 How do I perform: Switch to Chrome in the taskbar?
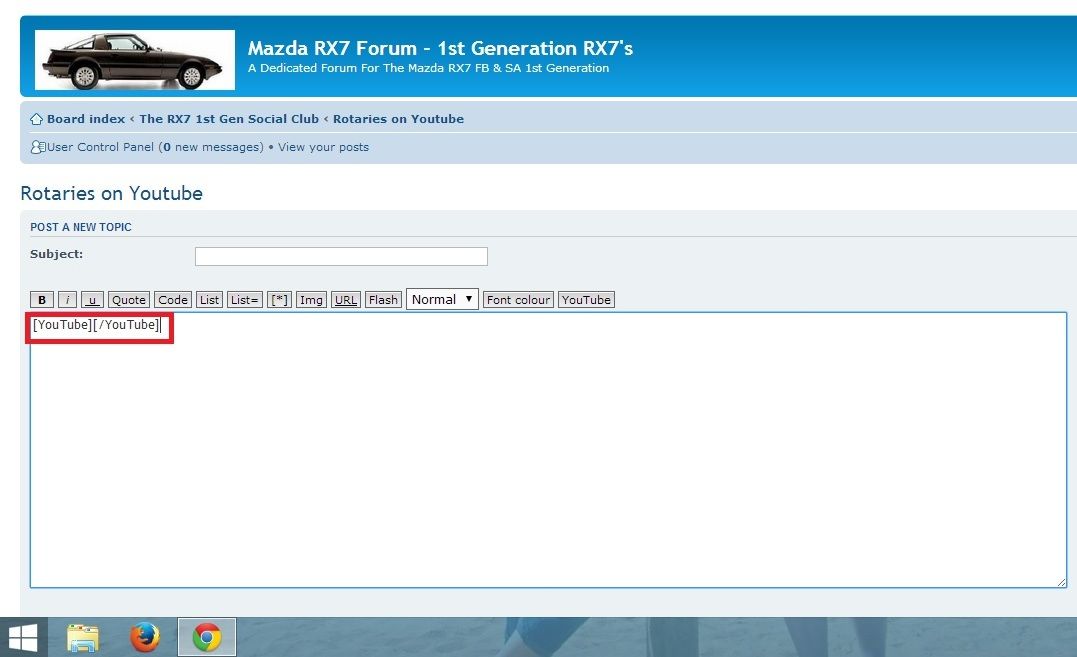point(207,637)
